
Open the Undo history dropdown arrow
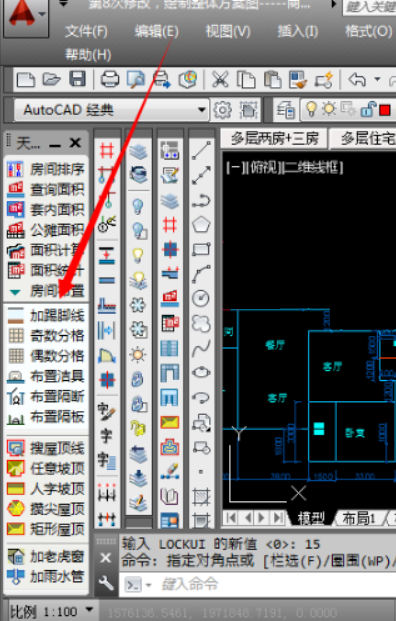[x=377, y=80]
